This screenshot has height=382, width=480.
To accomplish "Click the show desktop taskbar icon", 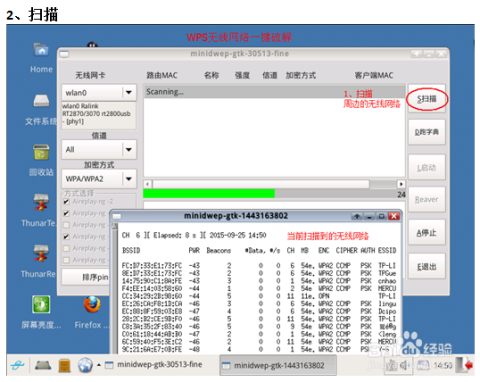I will pos(43,365).
